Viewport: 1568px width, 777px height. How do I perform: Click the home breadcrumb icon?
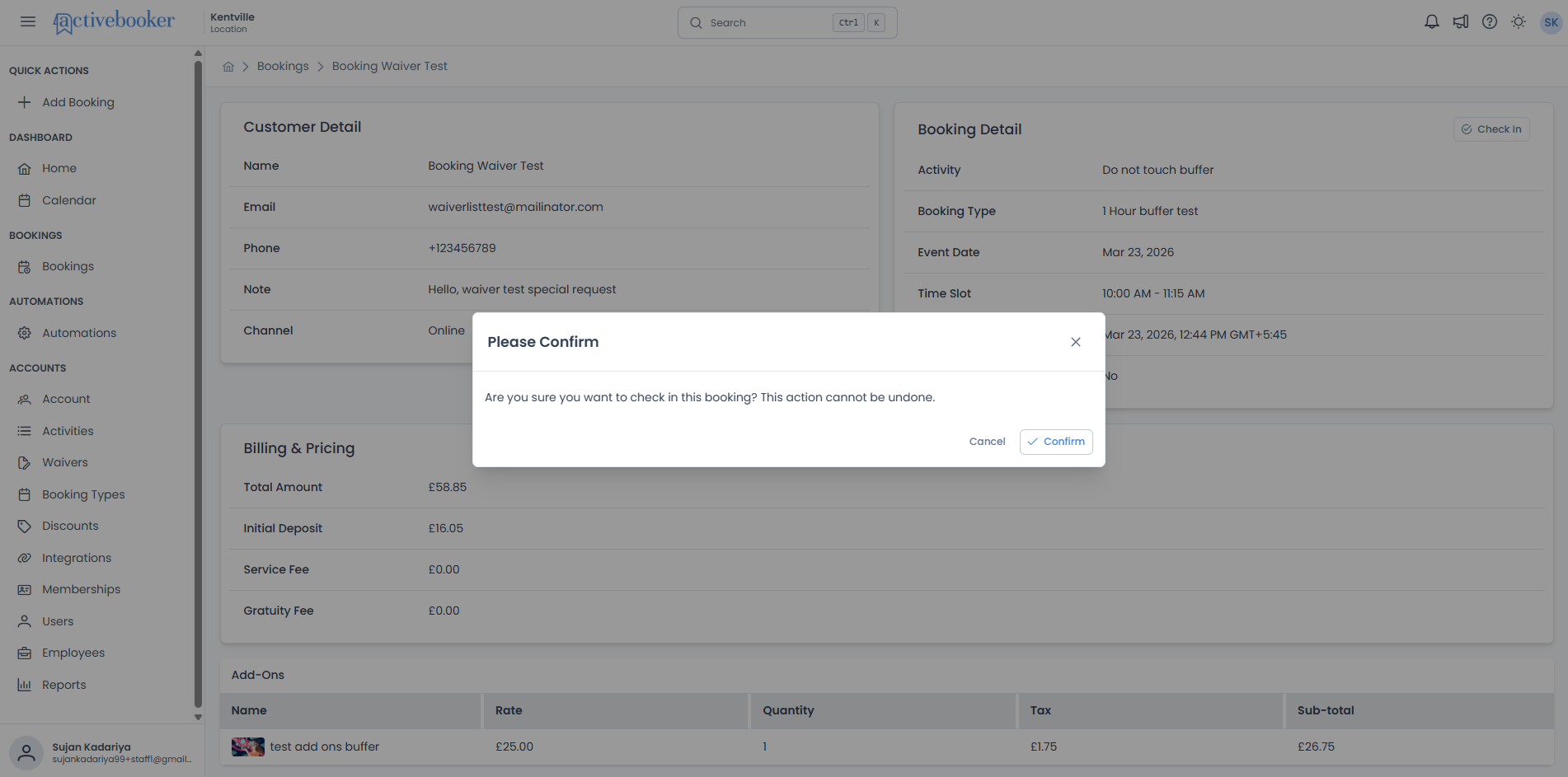(228, 67)
